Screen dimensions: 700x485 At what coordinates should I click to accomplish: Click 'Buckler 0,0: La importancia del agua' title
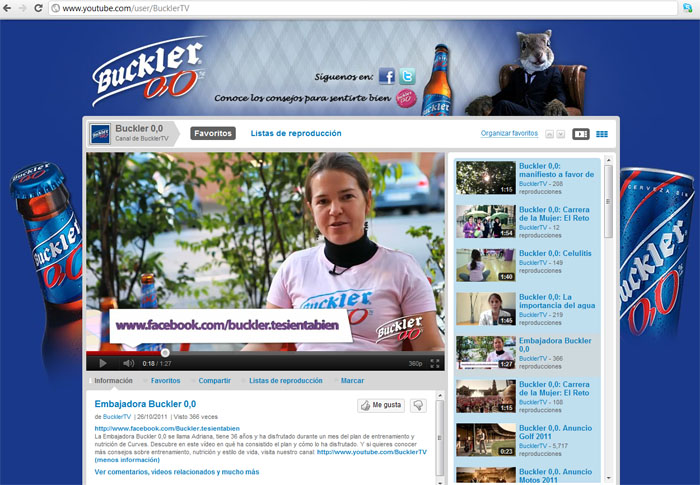557,301
